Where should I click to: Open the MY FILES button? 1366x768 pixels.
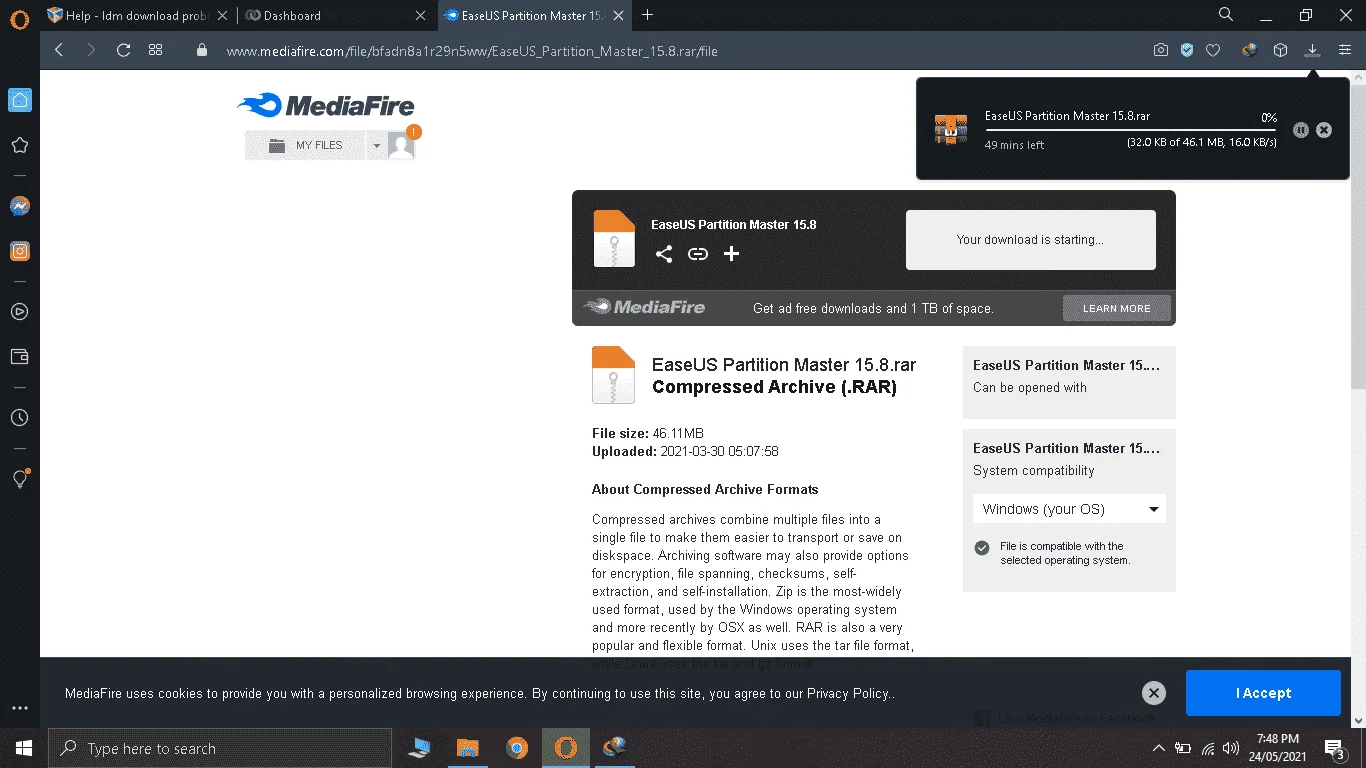306,146
